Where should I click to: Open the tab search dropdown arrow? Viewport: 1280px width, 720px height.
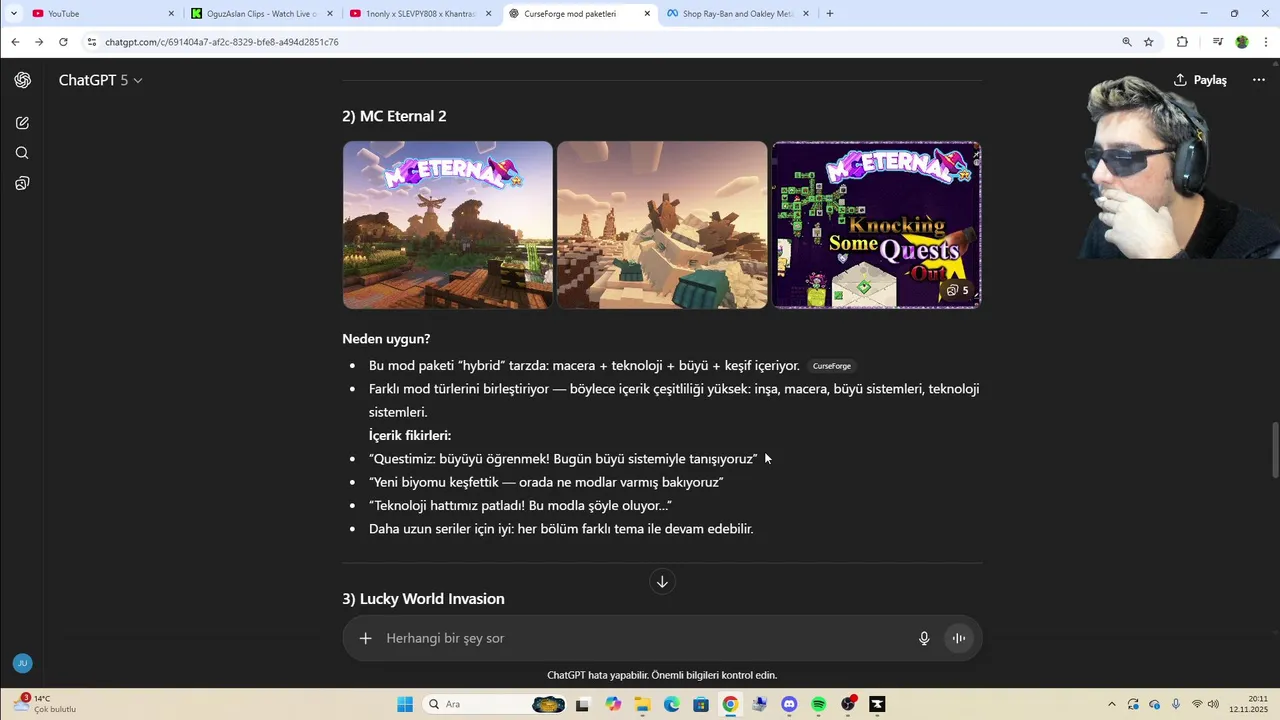click(x=13, y=14)
